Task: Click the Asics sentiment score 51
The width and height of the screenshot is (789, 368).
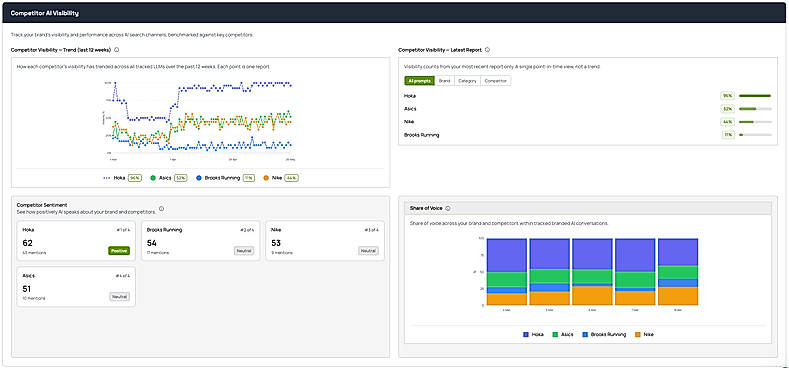Action: pyautogui.click(x=27, y=289)
